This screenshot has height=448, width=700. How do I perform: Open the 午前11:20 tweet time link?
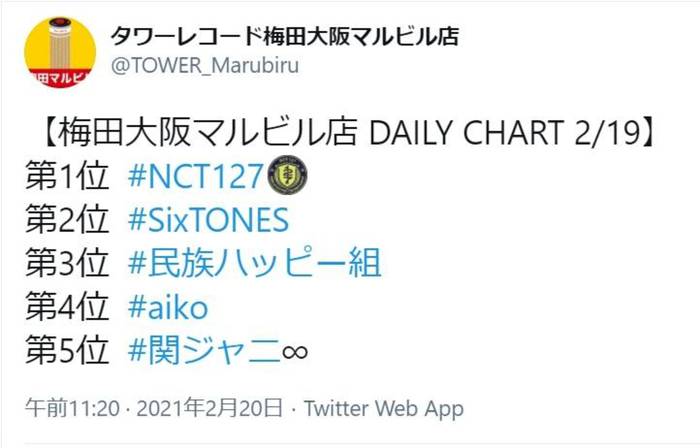72,408
